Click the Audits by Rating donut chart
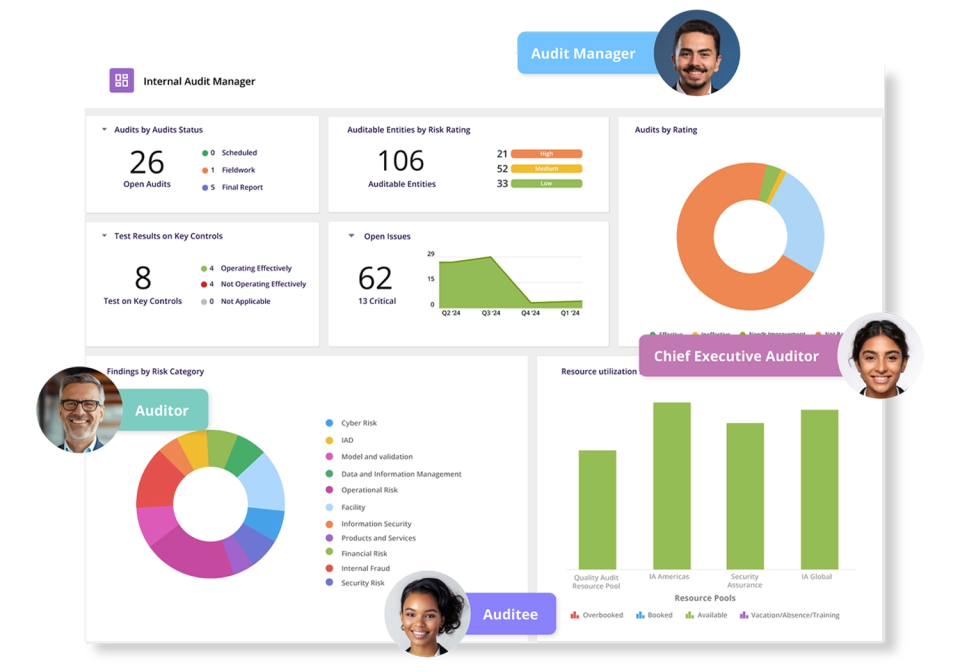 tap(750, 236)
